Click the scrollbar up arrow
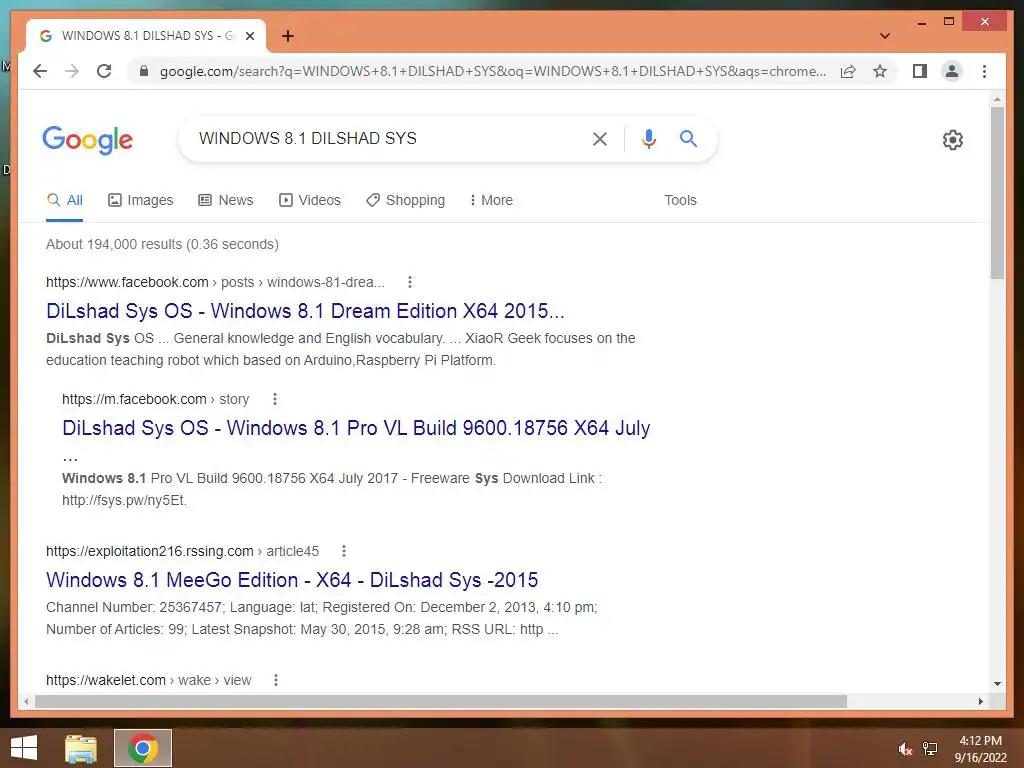 997,99
